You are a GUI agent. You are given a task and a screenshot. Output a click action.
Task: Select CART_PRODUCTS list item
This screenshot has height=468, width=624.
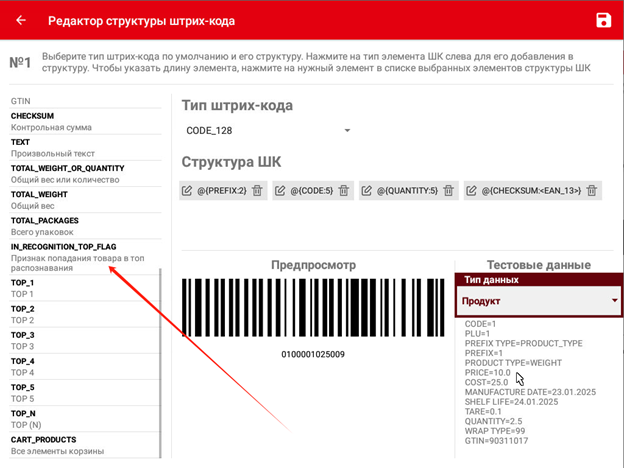[80, 445]
